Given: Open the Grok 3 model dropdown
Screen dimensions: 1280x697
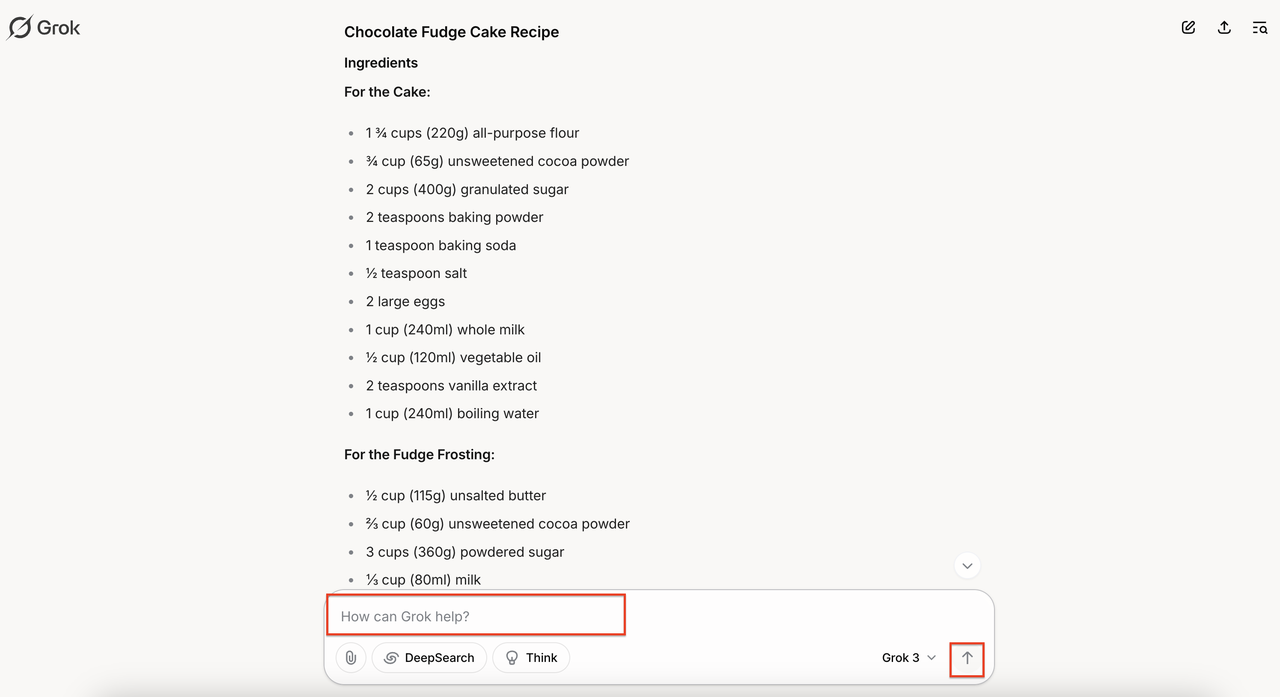Looking at the screenshot, I should [x=909, y=658].
